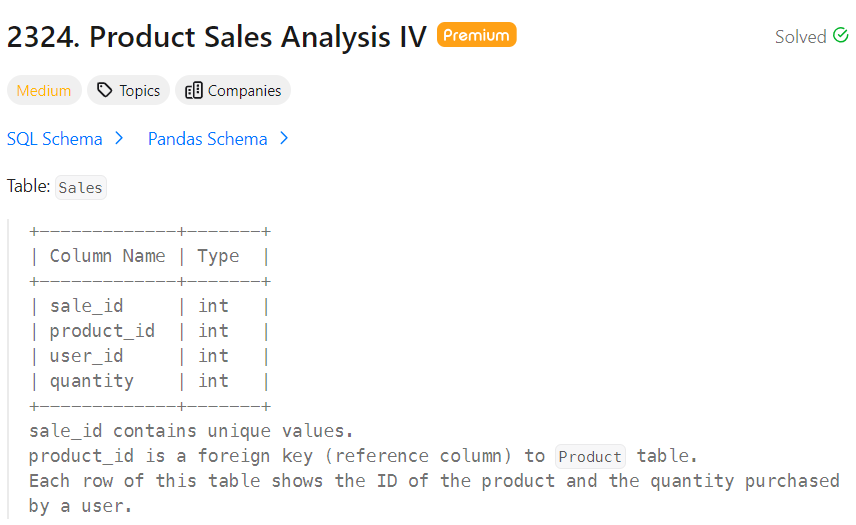This screenshot has width=856, height=525.
Task: Click the Solved status text
Action: point(800,37)
